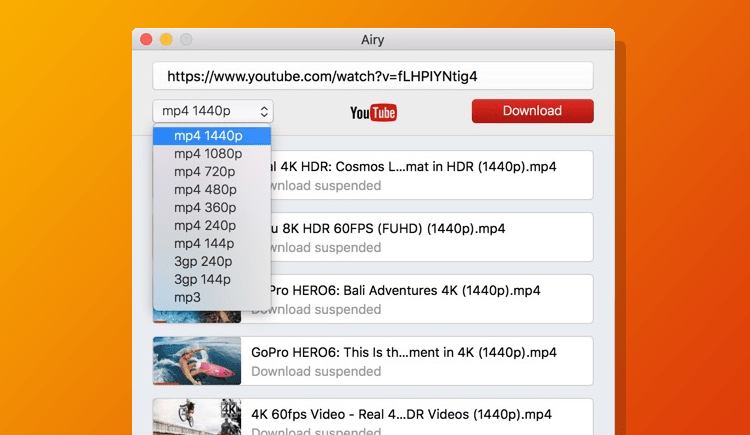This screenshot has width=750, height=435.
Task: Select mp4 480p format
Action: pyautogui.click(x=212, y=190)
